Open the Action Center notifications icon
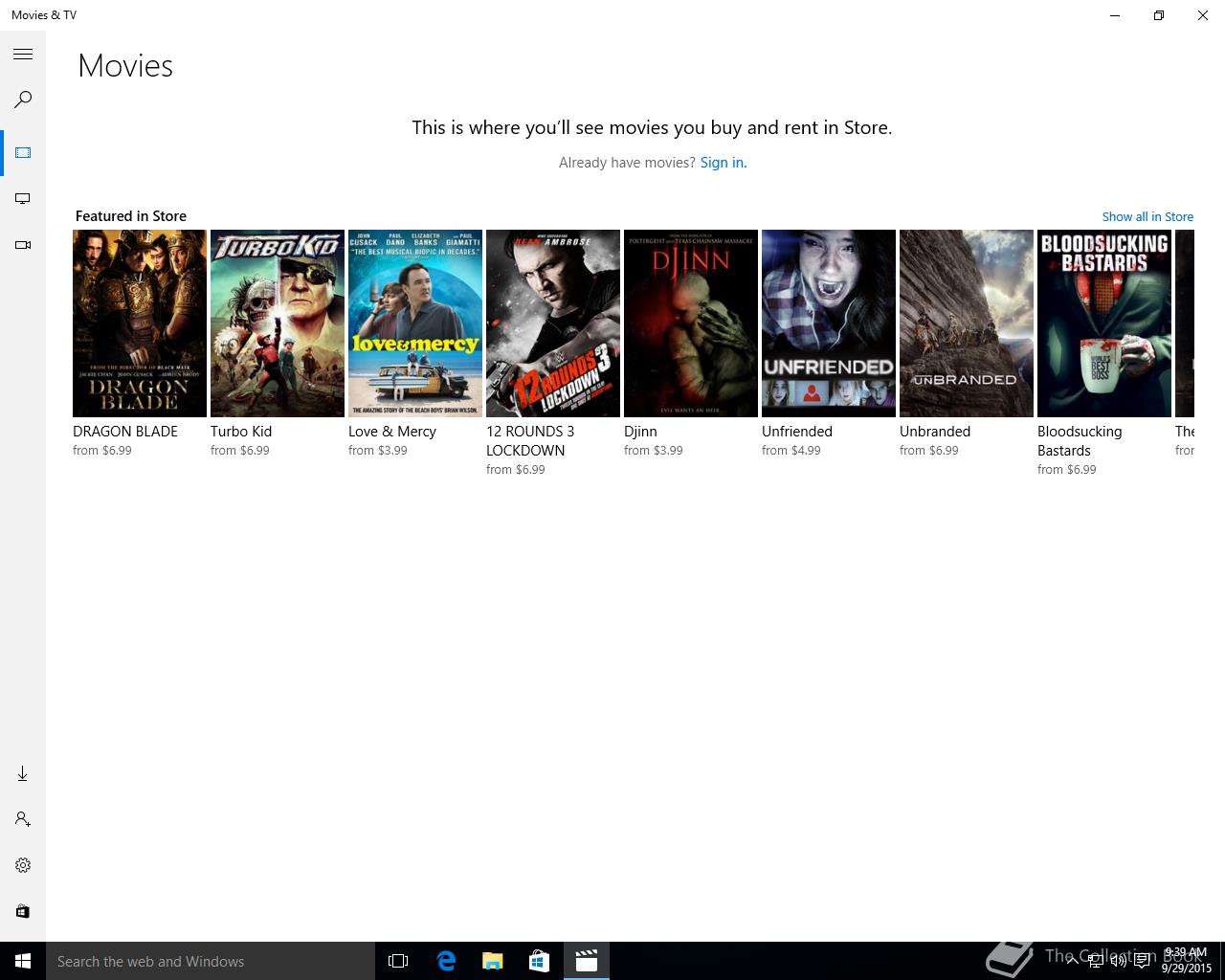 (x=1142, y=961)
